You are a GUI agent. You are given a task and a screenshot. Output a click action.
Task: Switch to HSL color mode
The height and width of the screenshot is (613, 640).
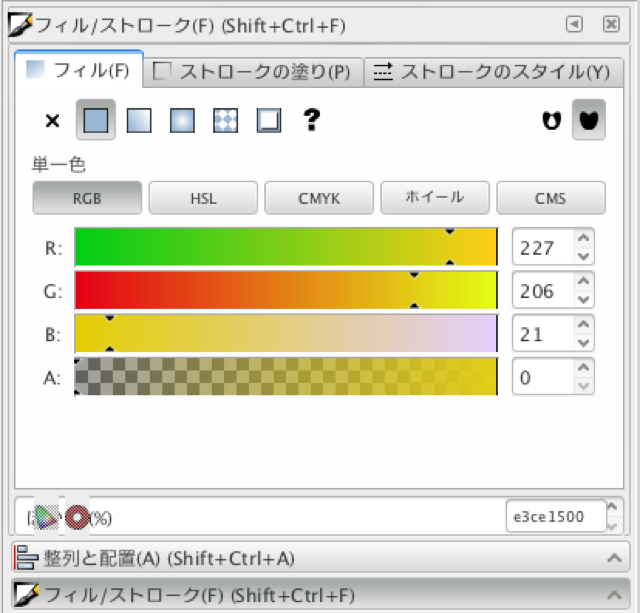tap(203, 198)
